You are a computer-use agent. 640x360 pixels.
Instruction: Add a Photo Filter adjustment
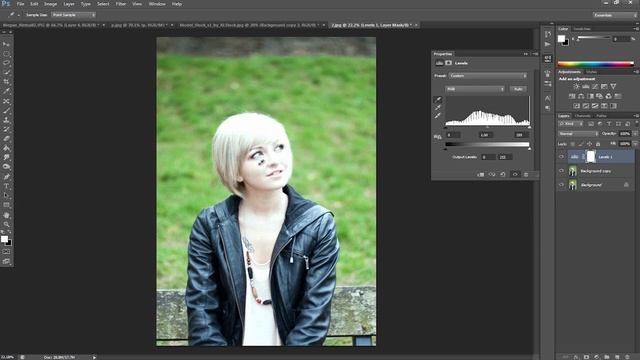tap(599, 96)
